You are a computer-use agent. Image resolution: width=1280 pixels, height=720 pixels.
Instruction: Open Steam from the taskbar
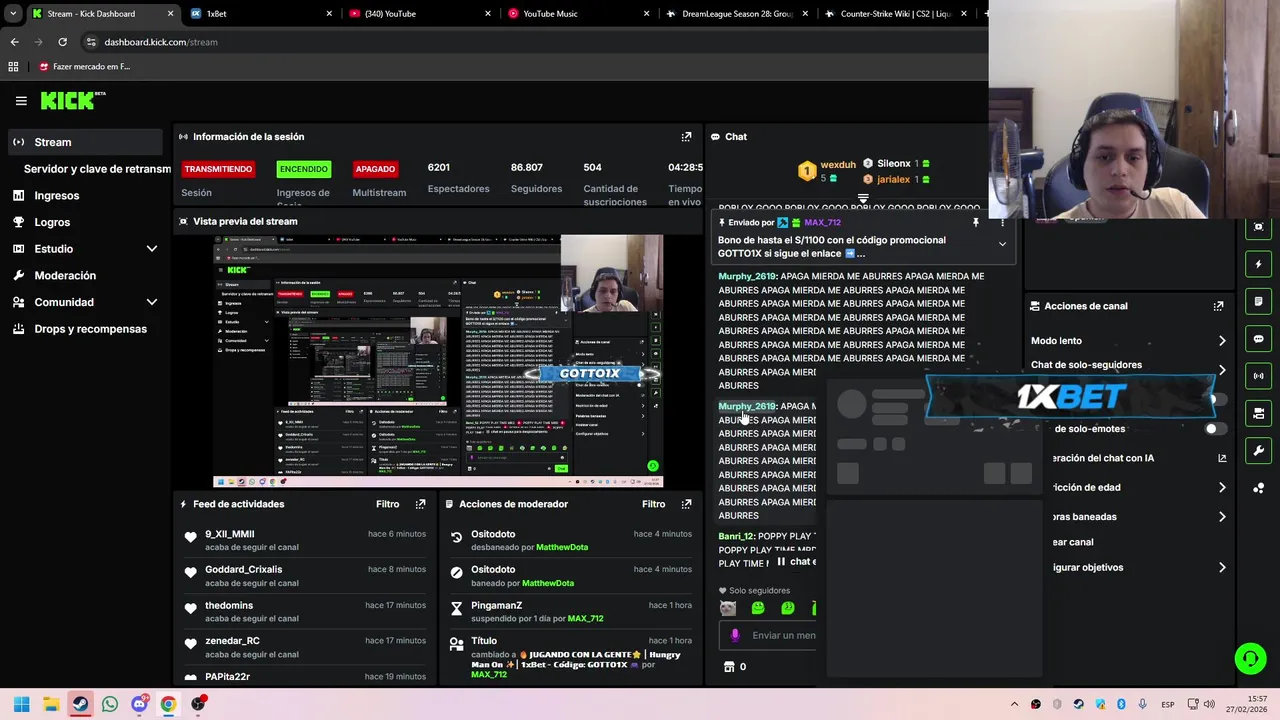[80, 704]
